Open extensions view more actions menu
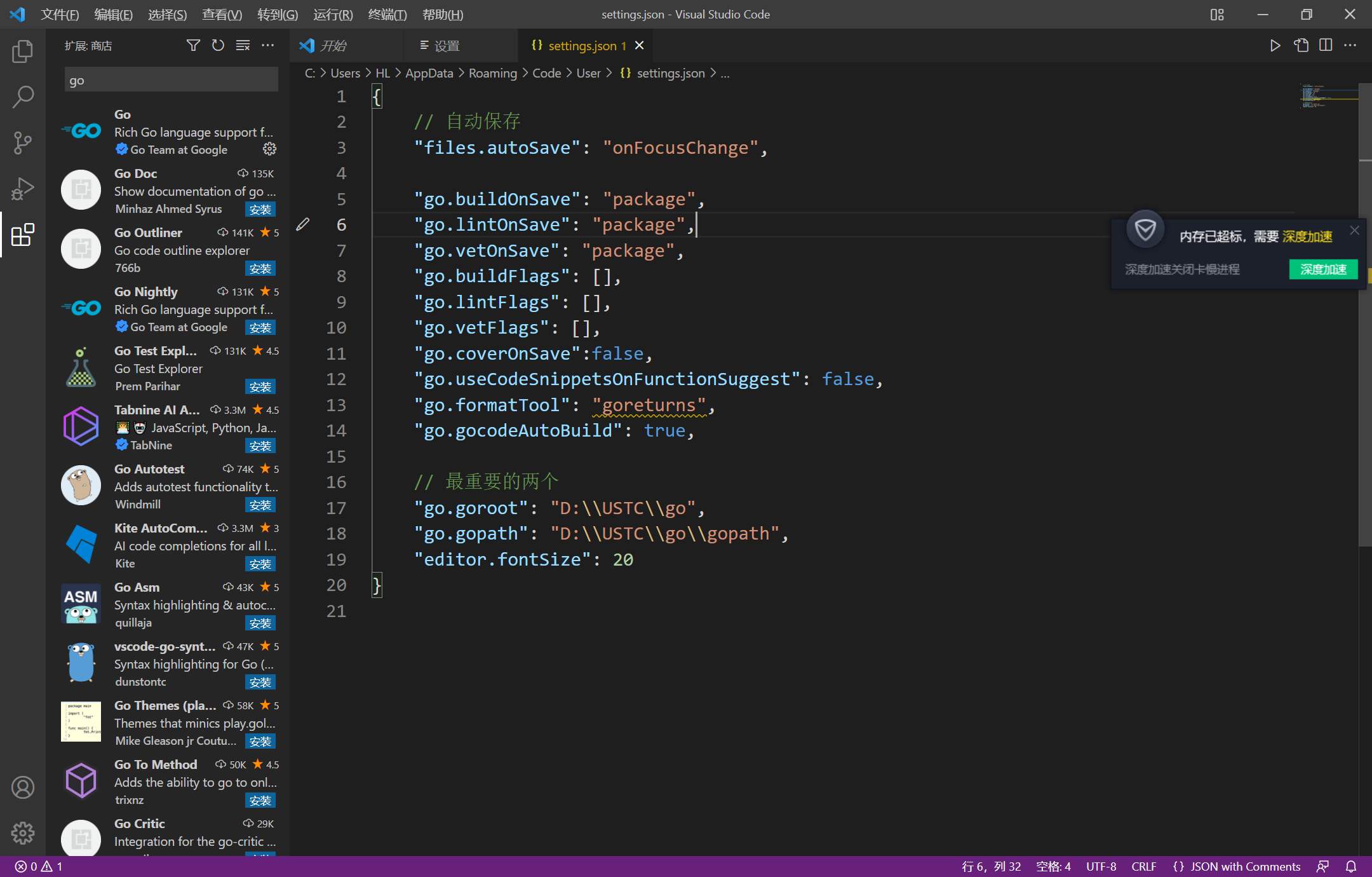The height and width of the screenshot is (877, 1372). click(x=268, y=45)
